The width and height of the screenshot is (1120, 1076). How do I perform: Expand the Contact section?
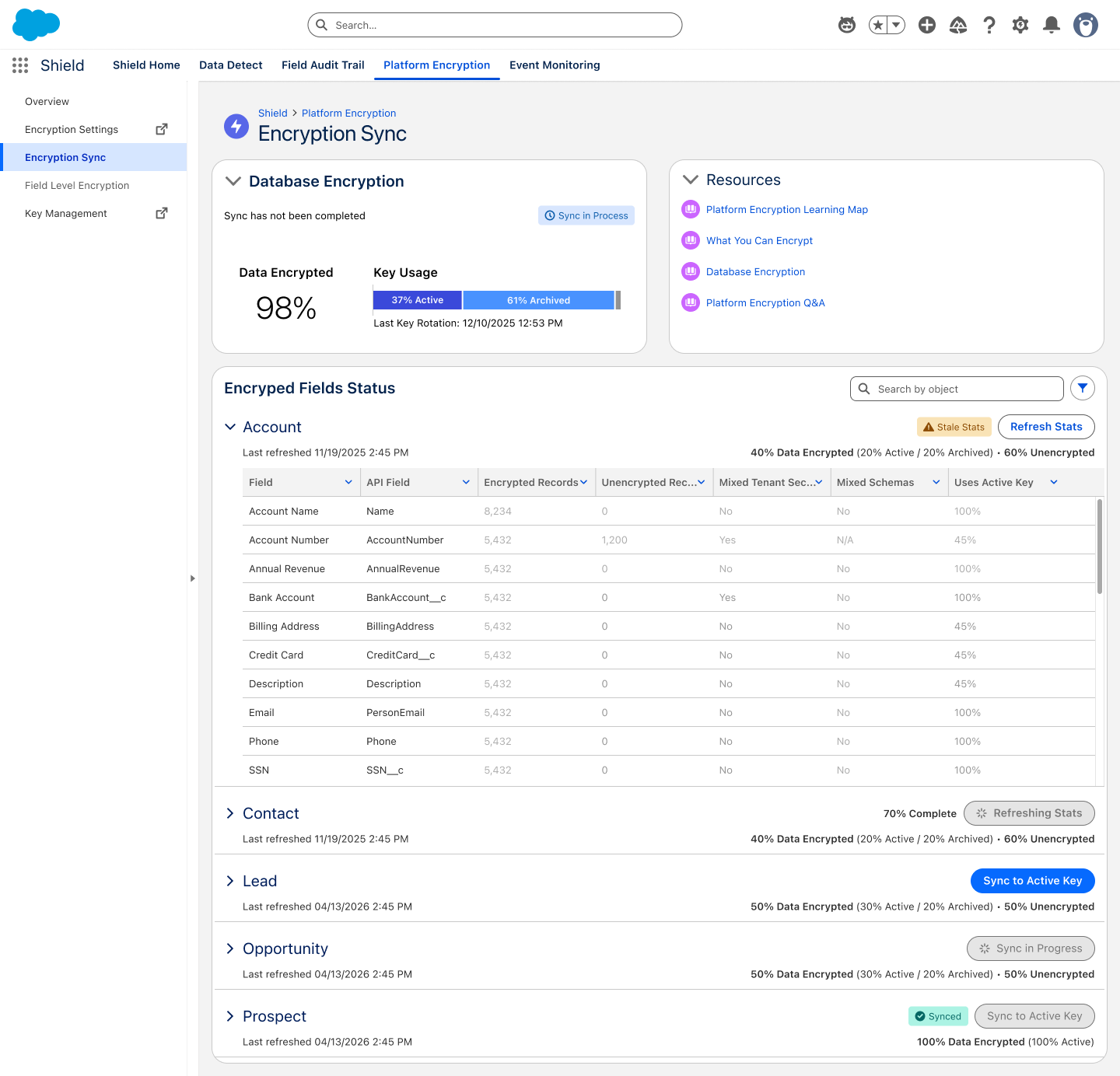pos(230,813)
